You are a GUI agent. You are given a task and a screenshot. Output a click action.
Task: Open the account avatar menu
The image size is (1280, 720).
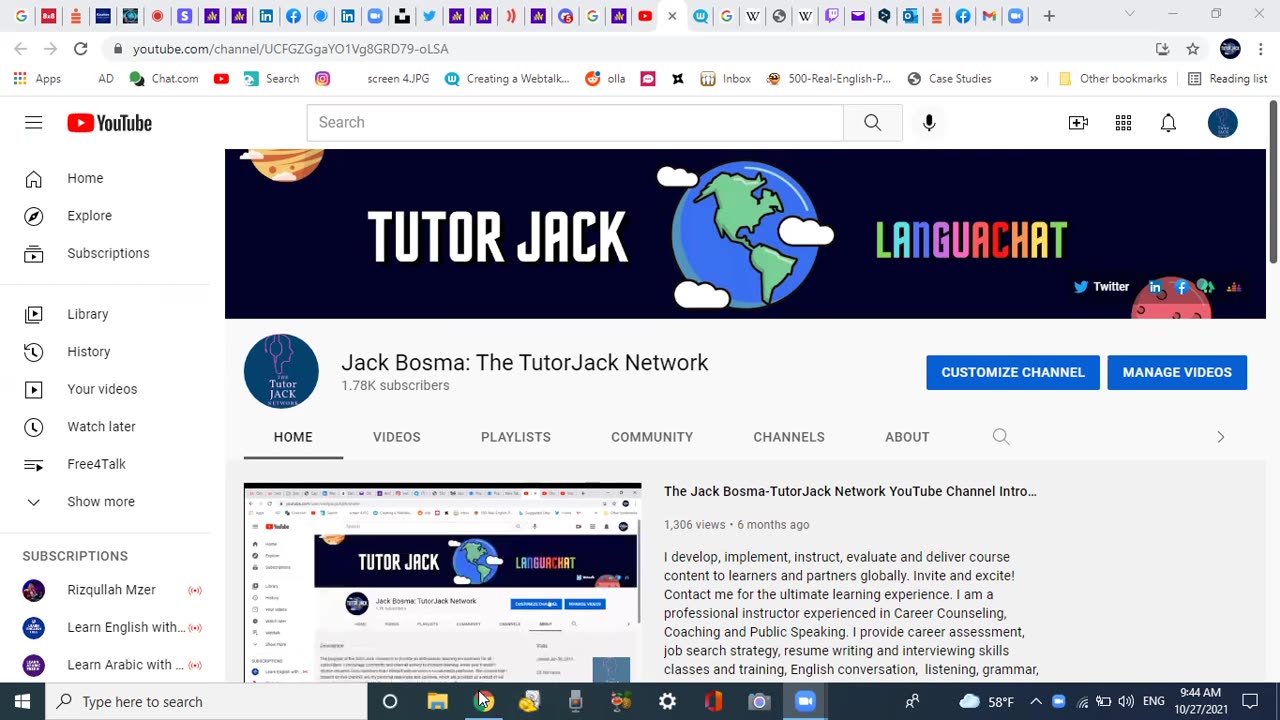click(1222, 122)
